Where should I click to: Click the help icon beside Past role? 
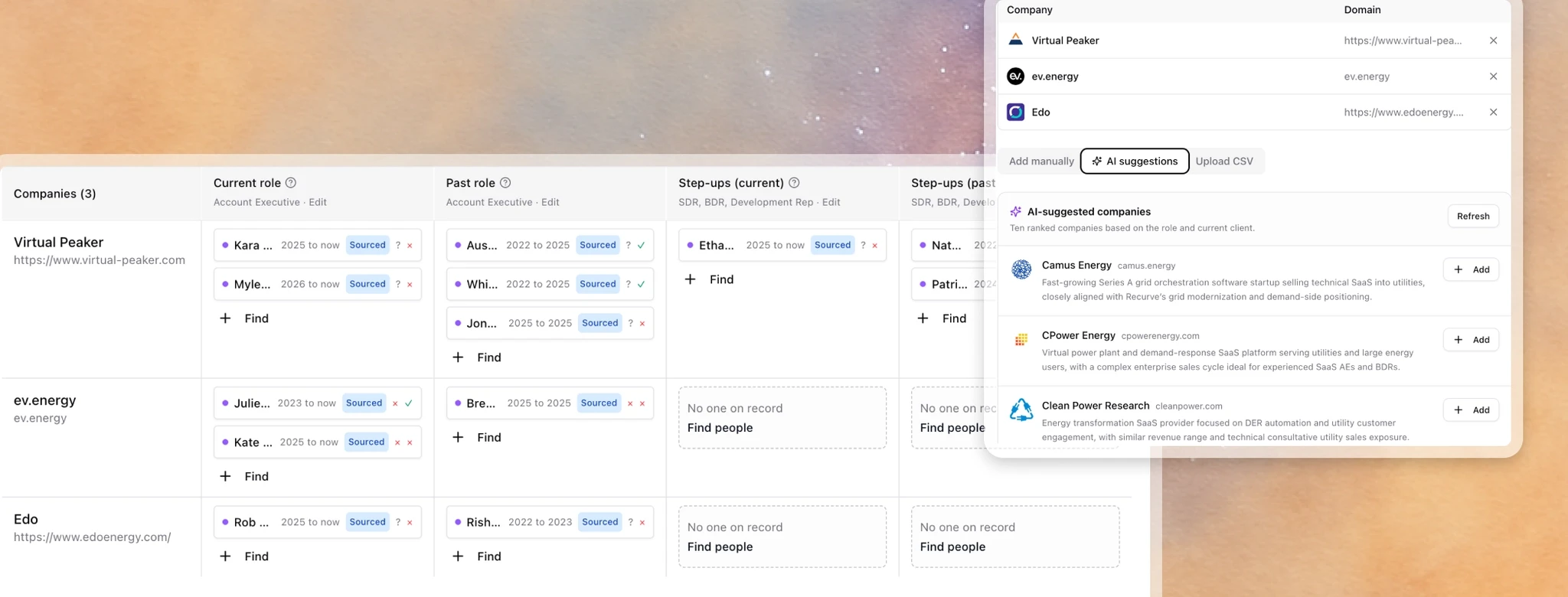coord(505,183)
